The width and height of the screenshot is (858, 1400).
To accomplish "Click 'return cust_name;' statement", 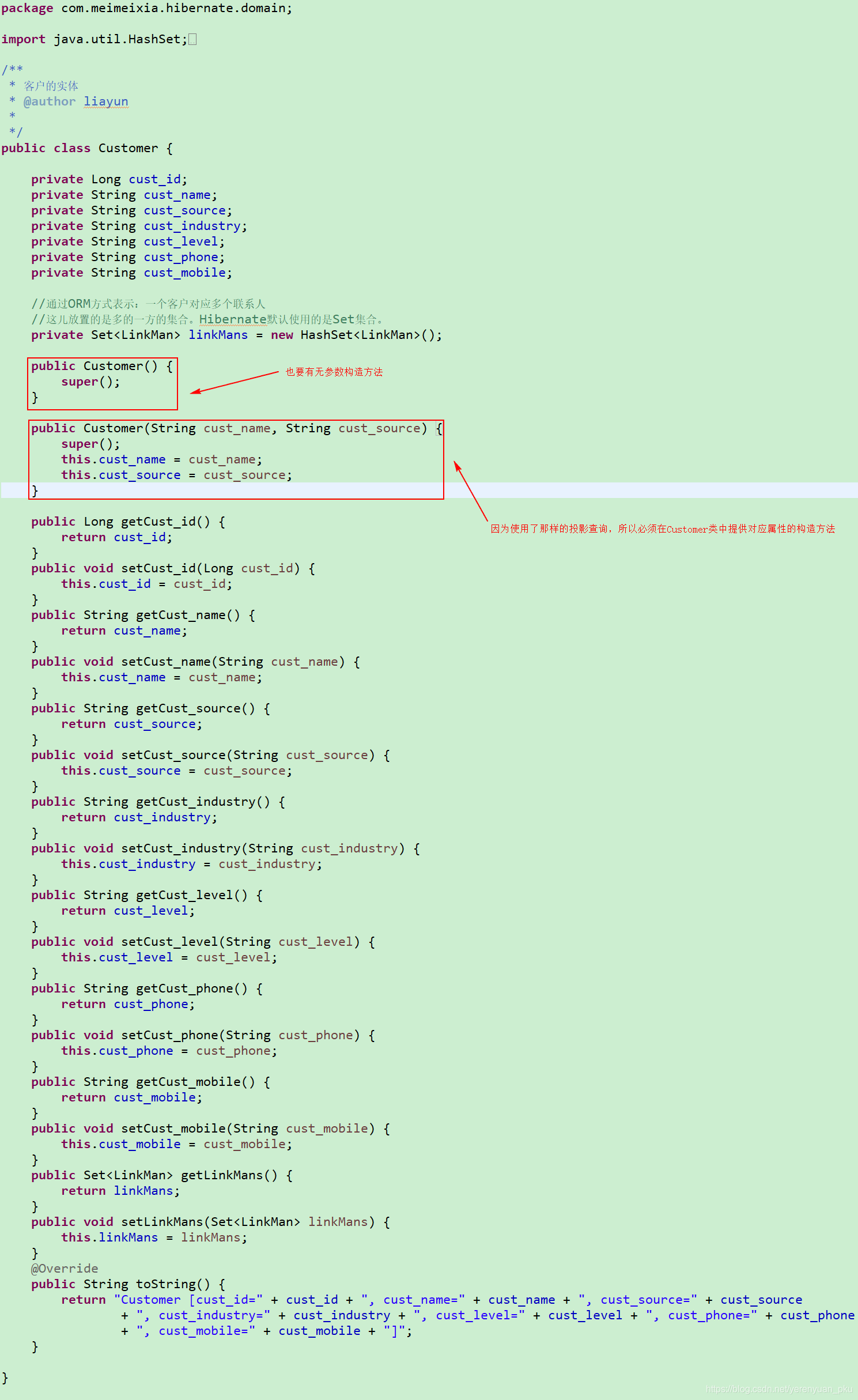I will [124, 631].
